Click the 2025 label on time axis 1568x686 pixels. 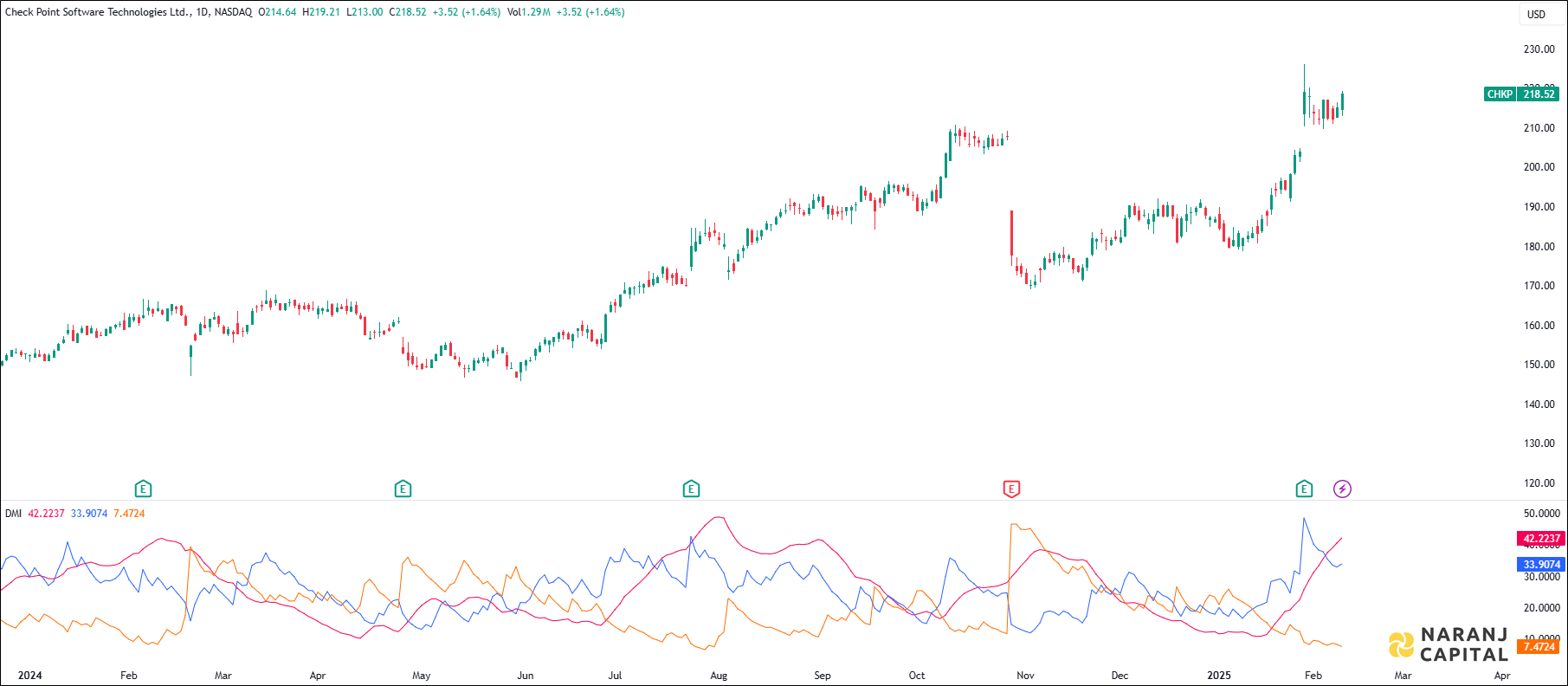point(1219,676)
